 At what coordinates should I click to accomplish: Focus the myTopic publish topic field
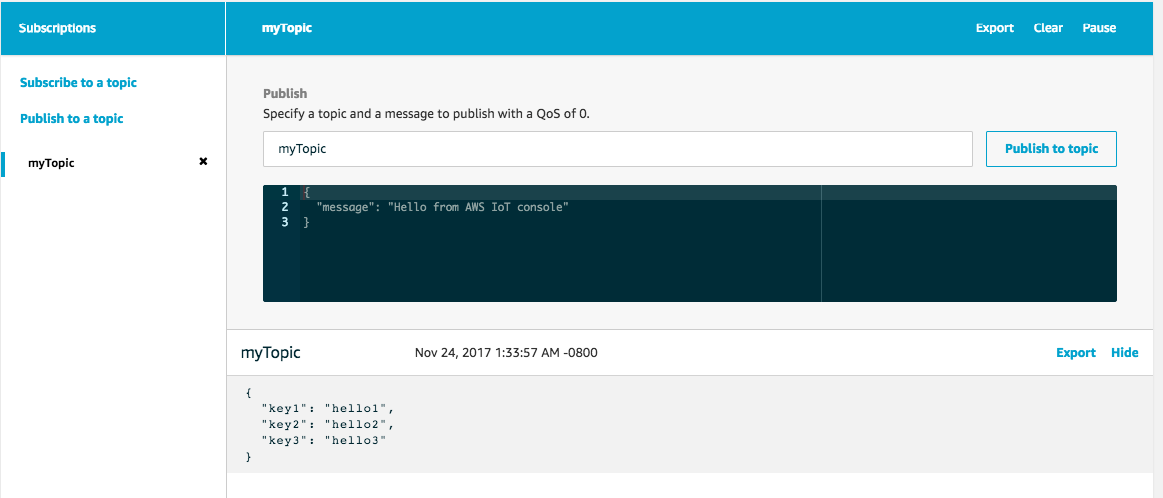pos(617,148)
